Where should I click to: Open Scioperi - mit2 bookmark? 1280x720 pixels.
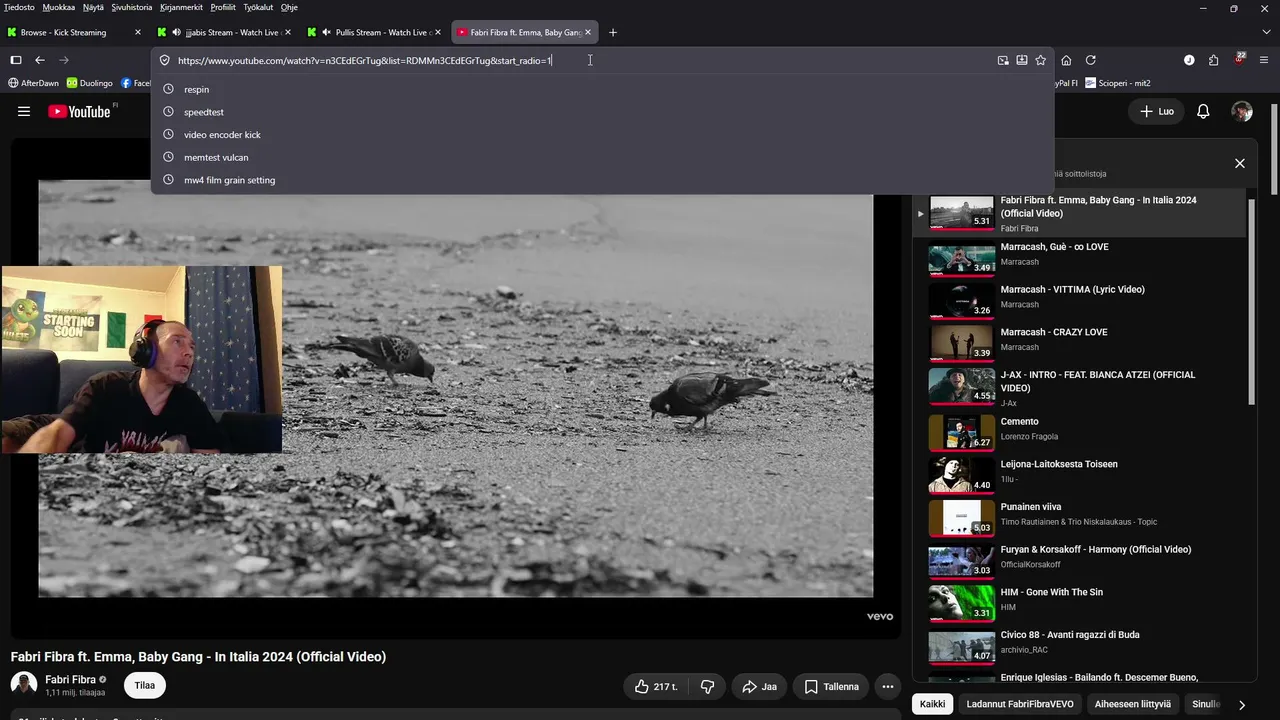pos(1118,83)
